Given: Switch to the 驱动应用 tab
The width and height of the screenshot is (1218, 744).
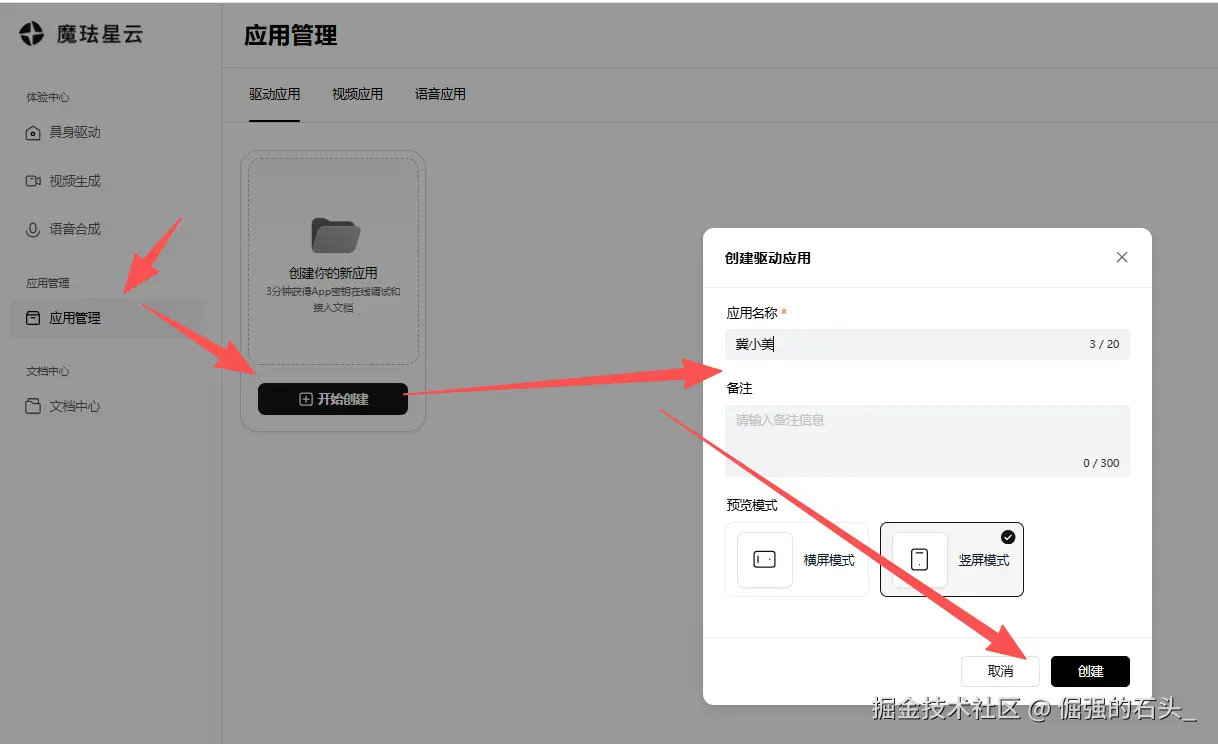Looking at the screenshot, I should click(274, 94).
